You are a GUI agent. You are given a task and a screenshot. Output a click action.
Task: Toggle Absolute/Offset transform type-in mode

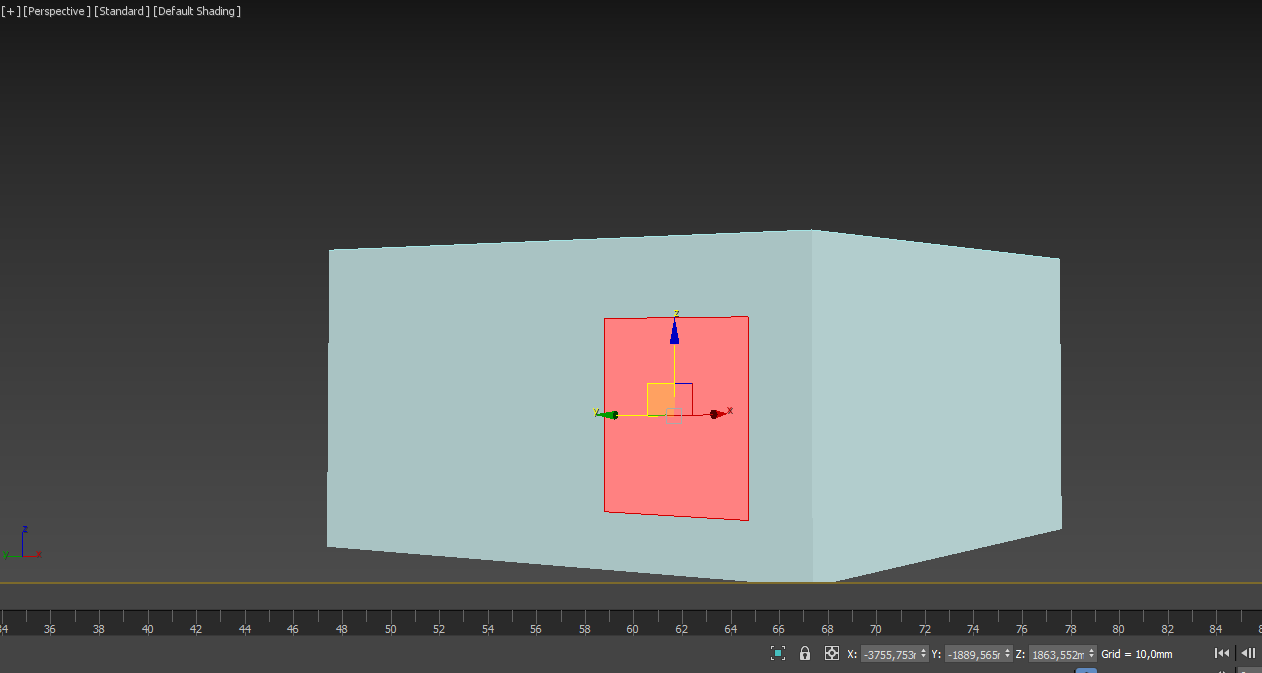click(x=831, y=653)
